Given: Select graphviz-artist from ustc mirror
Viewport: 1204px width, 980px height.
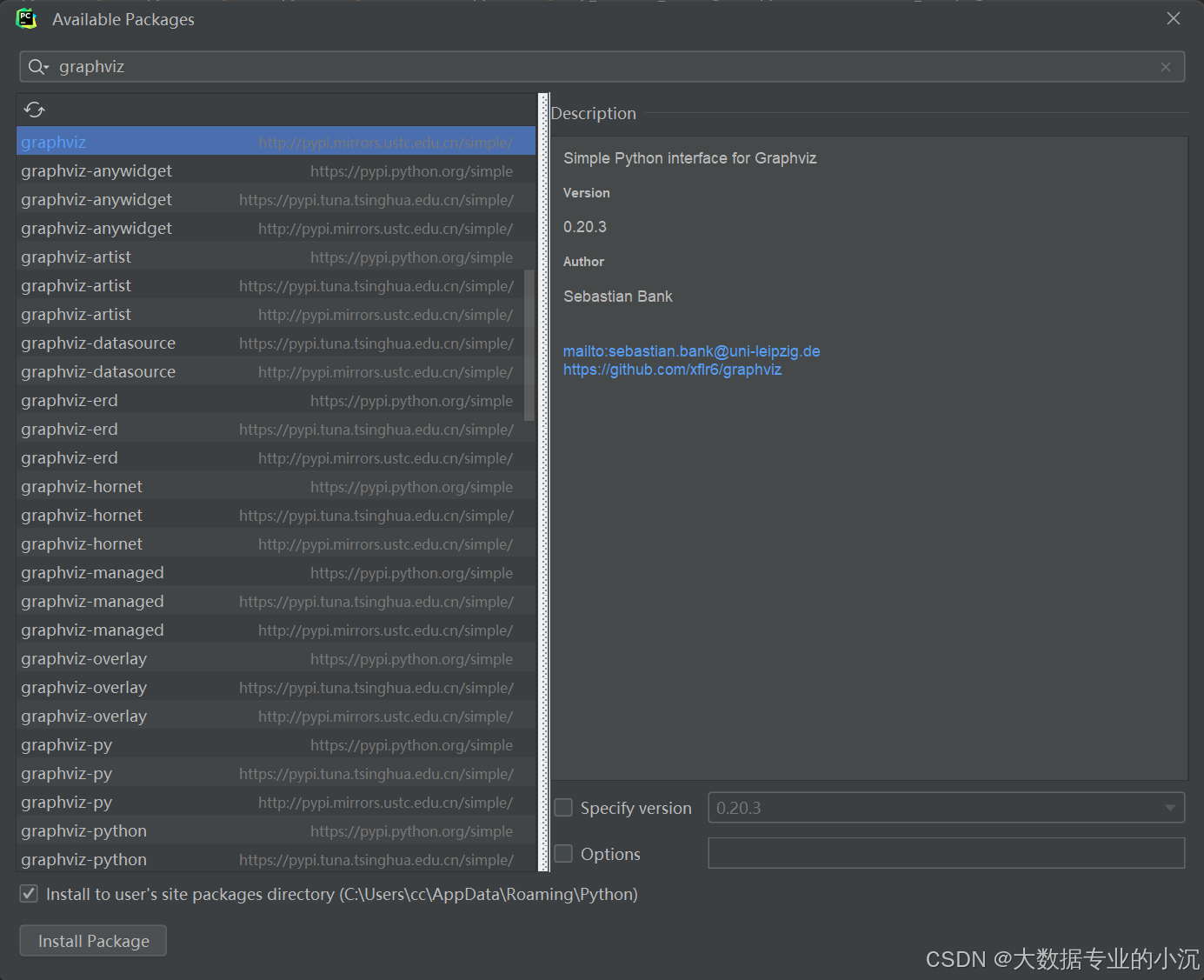Looking at the screenshot, I should click(x=269, y=314).
